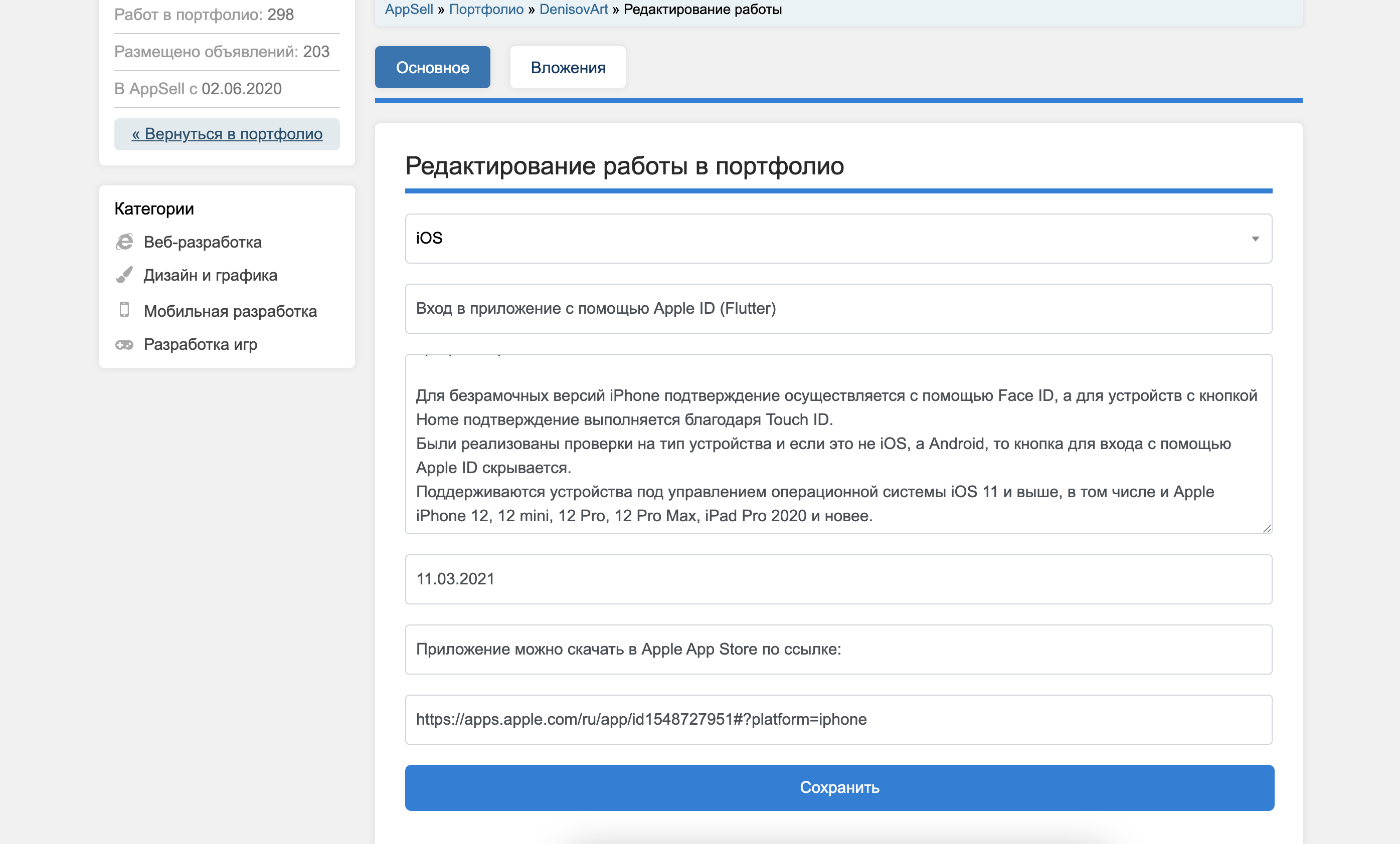The width and height of the screenshot is (1400, 844).
Task: Switch to the Вложения tab
Action: click(x=568, y=68)
